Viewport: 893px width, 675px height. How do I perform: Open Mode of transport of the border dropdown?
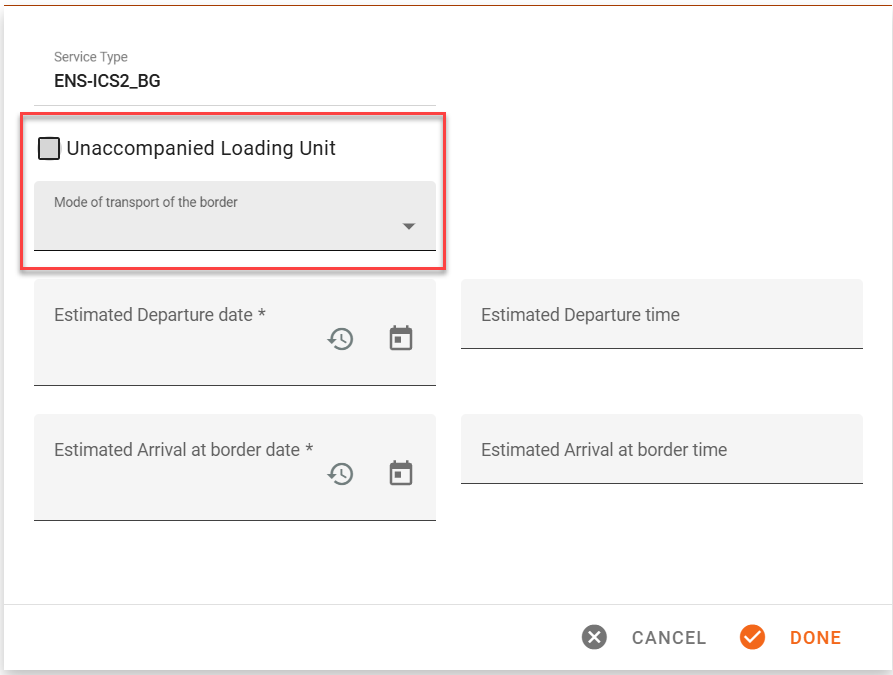[235, 216]
